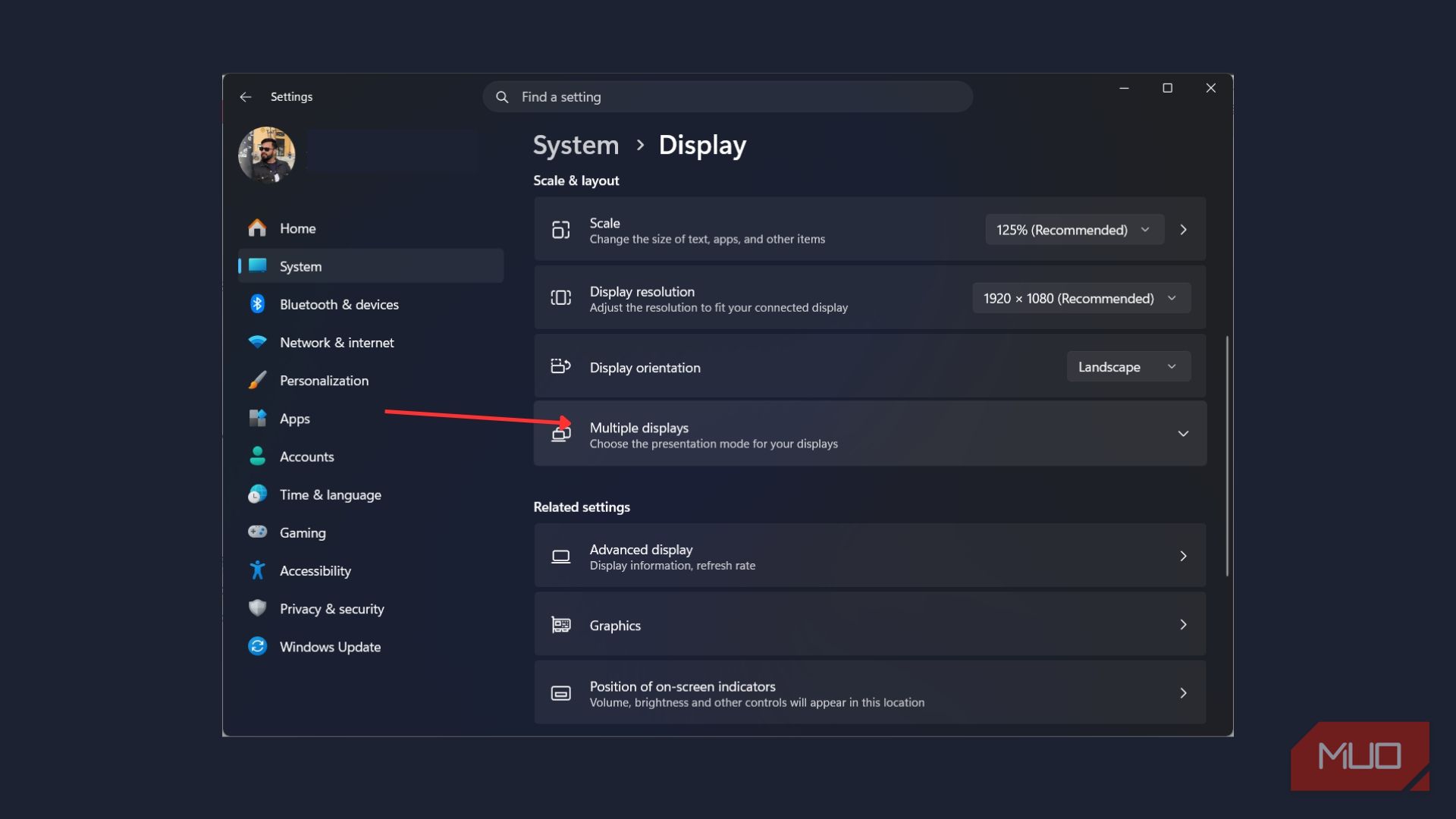1456x819 pixels.
Task: Click the Personalization paintbrush icon
Action: (x=257, y=380)
